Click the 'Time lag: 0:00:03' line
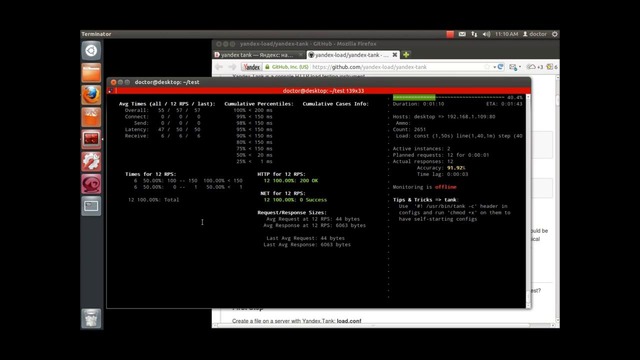Image resolution: width=640 pixels, height=360 pixels. [x=442, y=174]
